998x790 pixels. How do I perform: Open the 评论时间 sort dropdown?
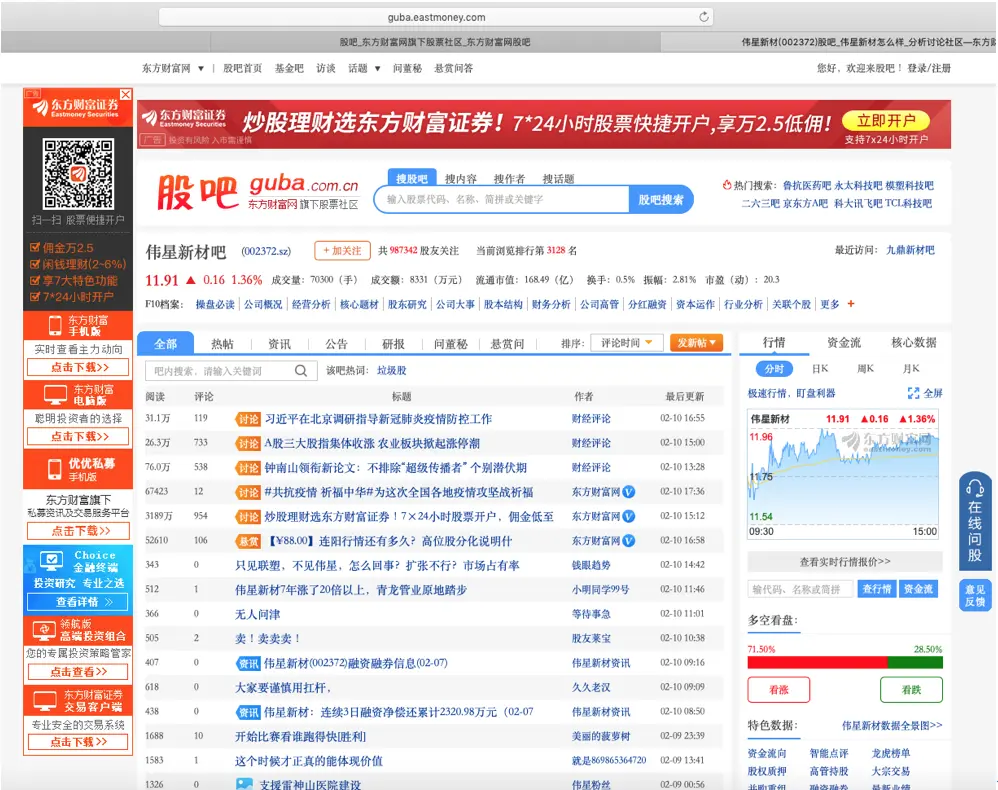627,342
